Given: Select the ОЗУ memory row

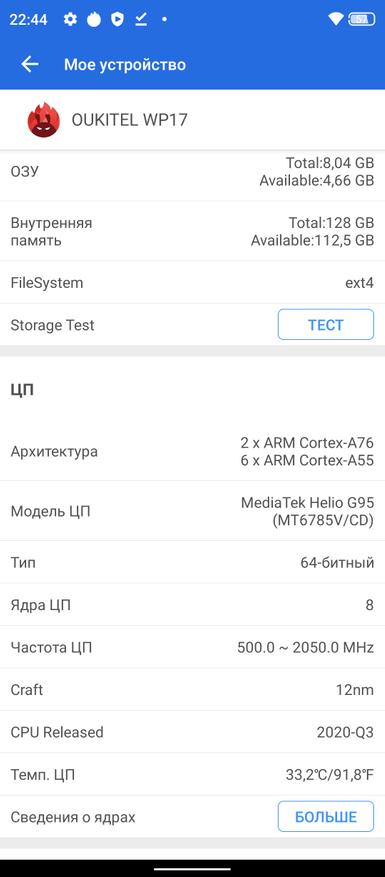Looking at the screenshot, I should click(192, 172).
